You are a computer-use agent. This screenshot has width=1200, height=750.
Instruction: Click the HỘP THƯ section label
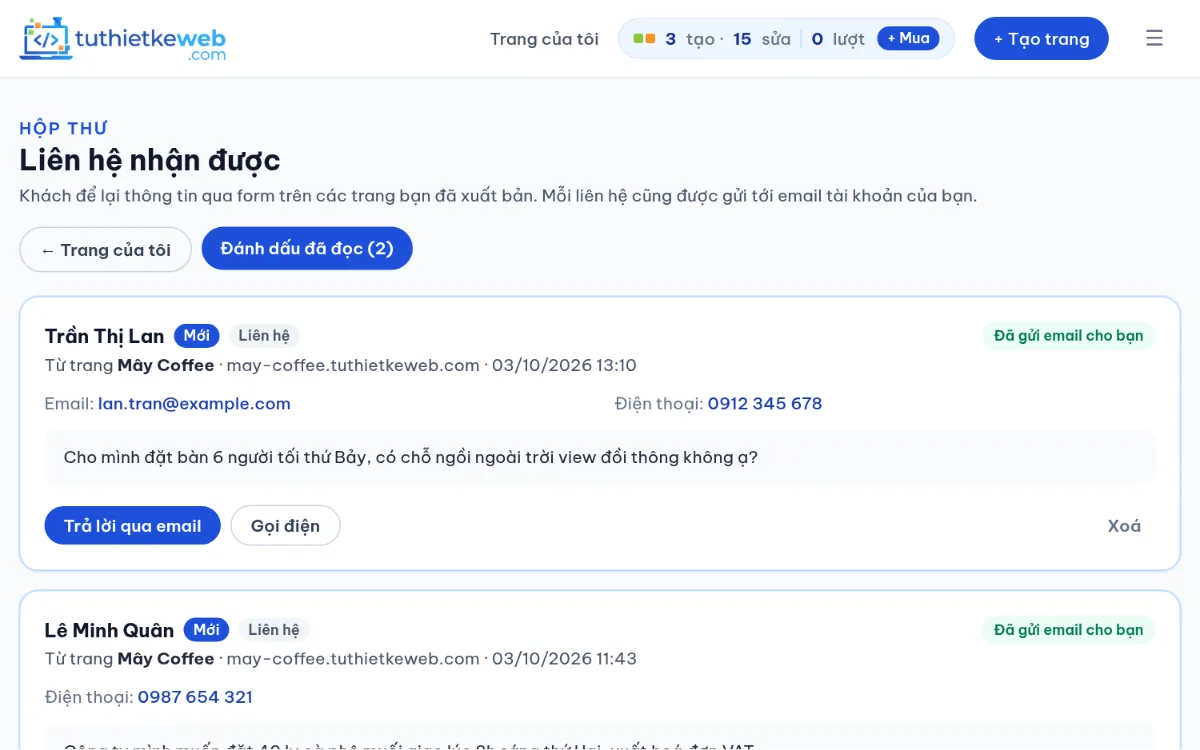tap(63, 128)
